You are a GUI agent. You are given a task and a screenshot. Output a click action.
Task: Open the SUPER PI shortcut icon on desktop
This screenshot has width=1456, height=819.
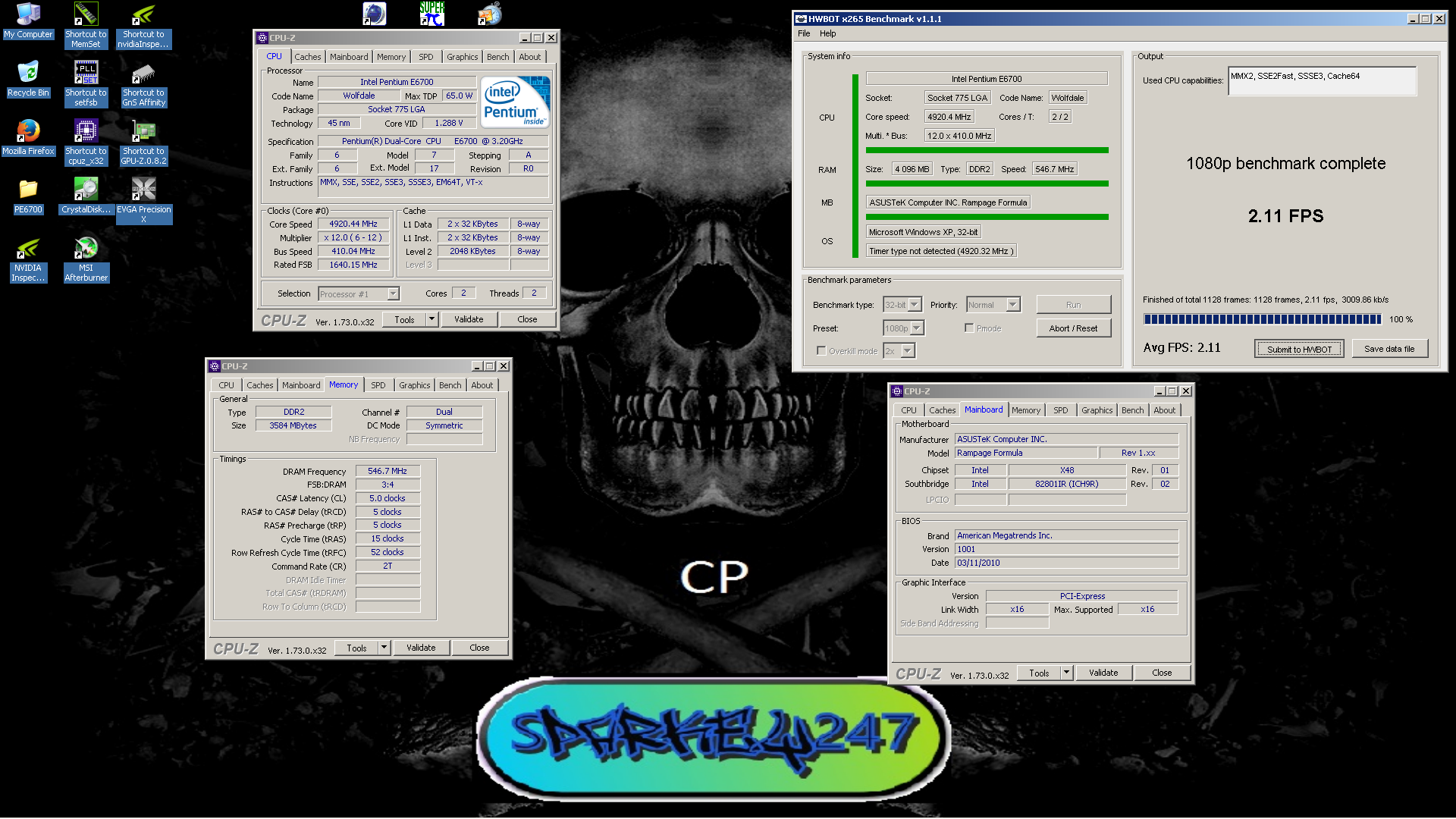coord(431,14)
